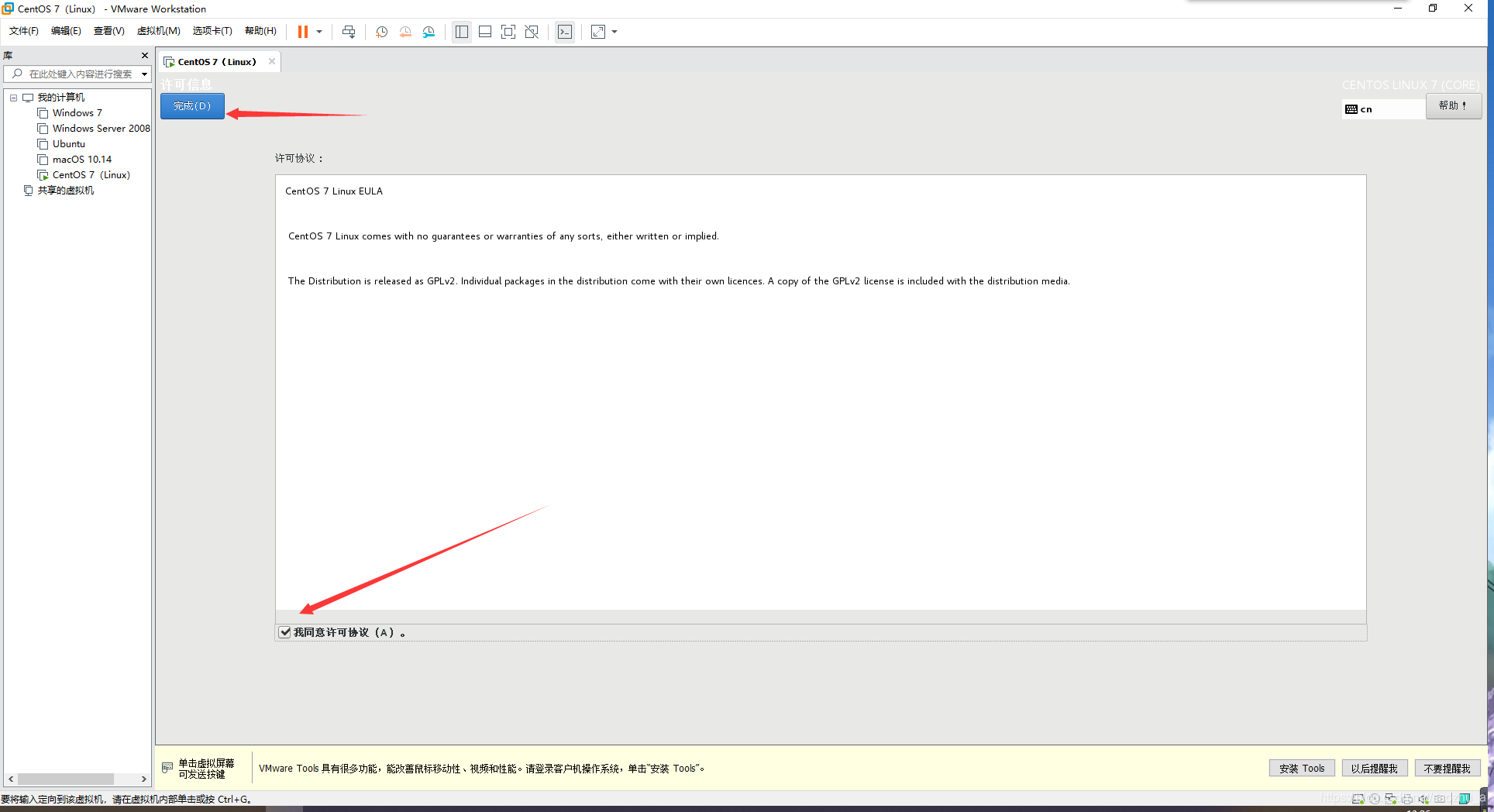Toggle the thumbnail bar view
This screenshot has height=812, width=1494.
(x=485, y=32)
